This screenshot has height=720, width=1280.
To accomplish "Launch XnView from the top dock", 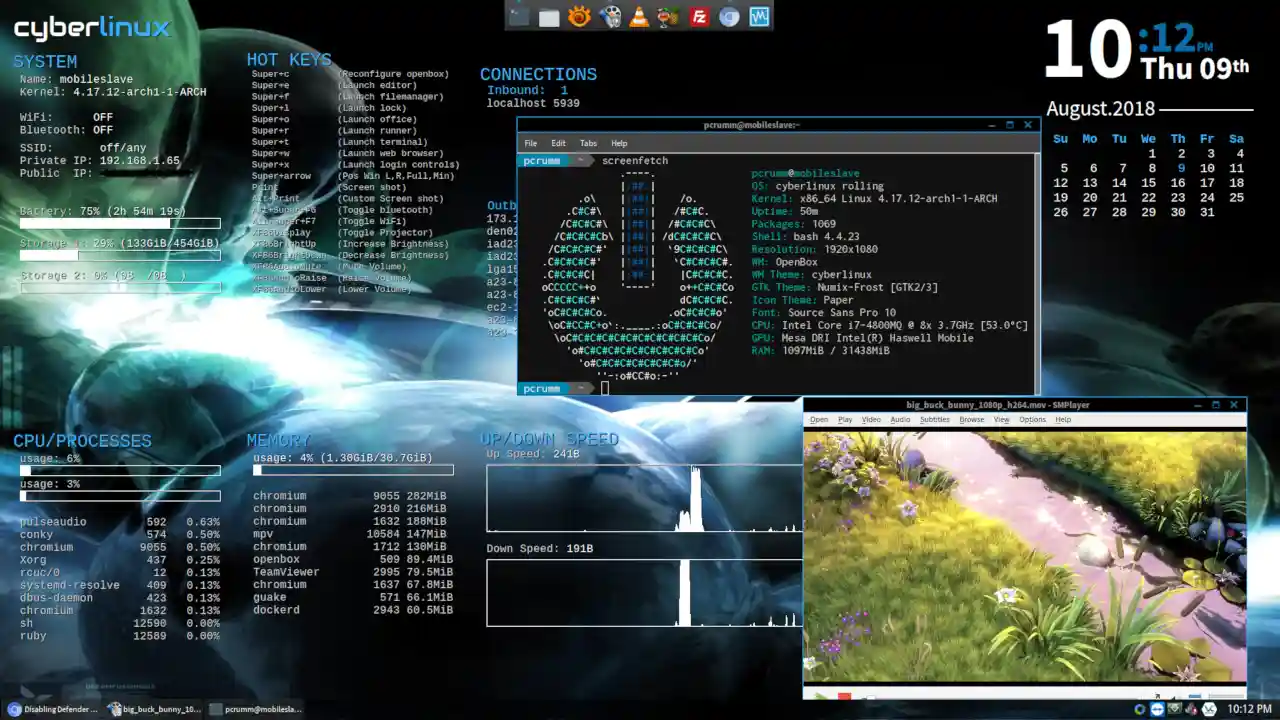I will (x=579, y=16).
